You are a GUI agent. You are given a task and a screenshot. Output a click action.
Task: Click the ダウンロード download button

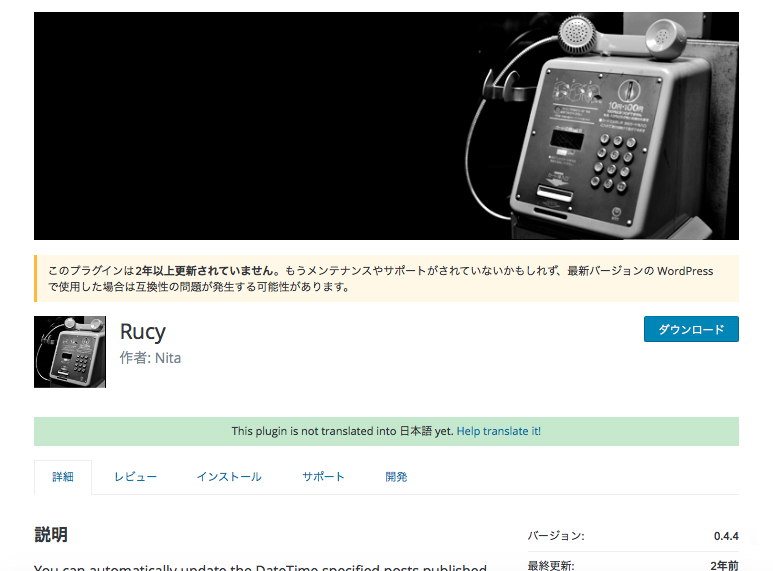click(x=690, y=329)
